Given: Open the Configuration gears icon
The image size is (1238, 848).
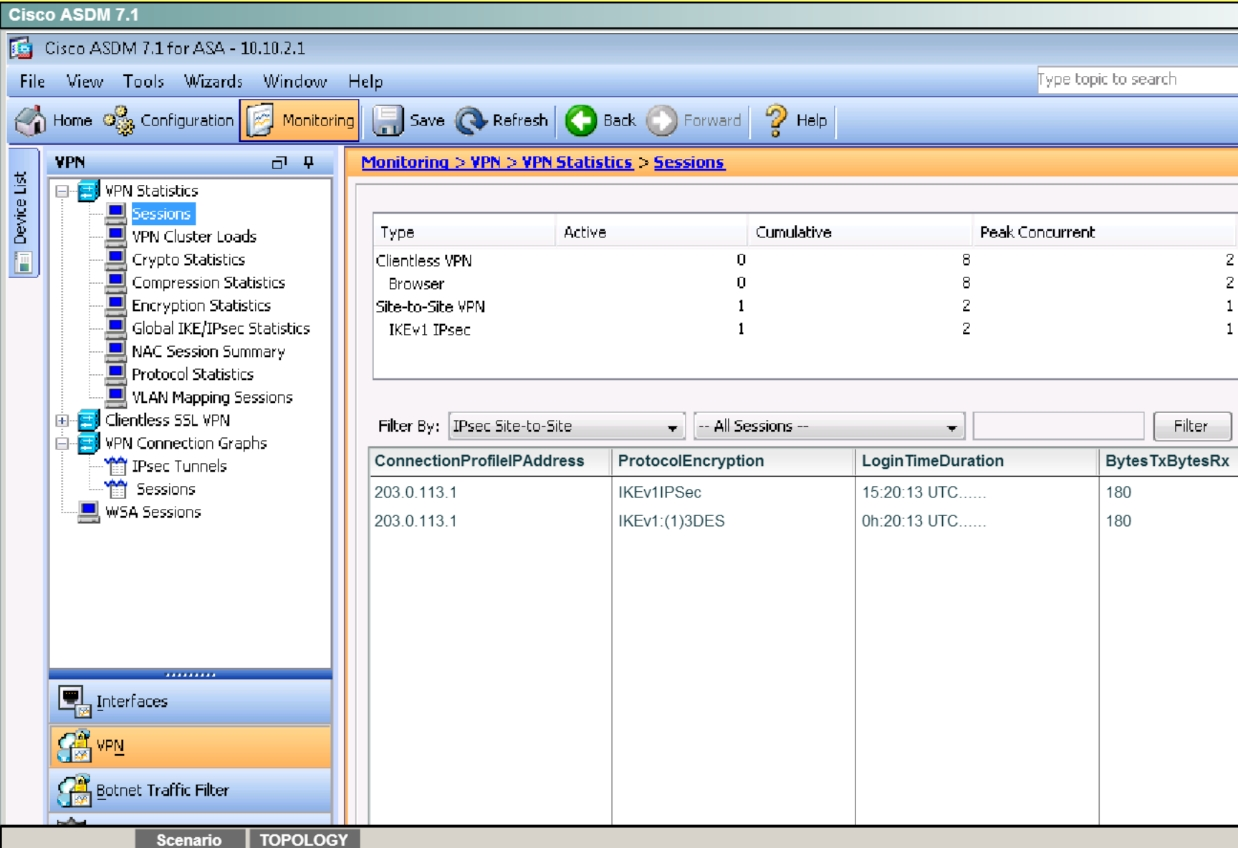Looking at the screenshot, I should [119, 121].
